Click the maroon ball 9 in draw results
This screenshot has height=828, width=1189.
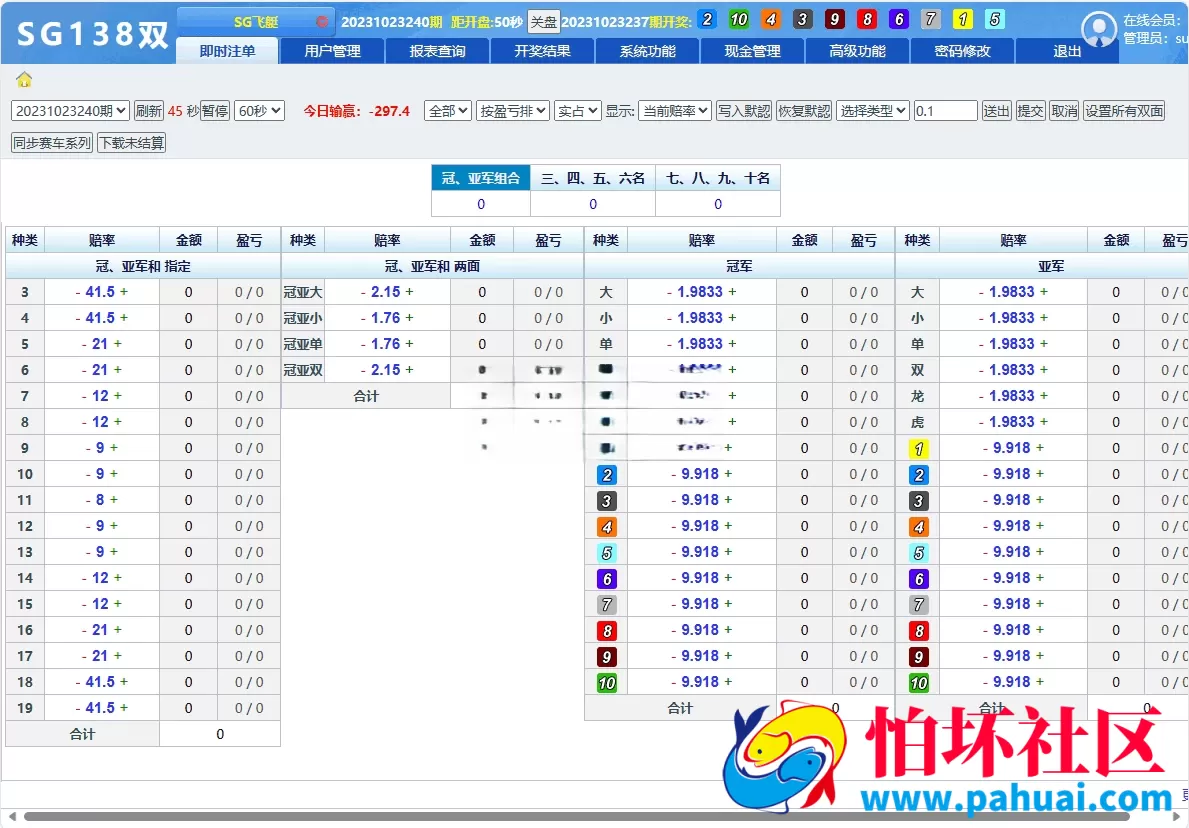click(x=835, y=19)
